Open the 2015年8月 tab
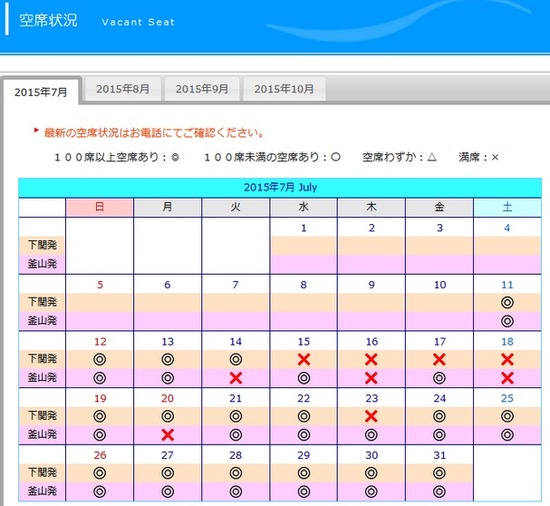The height and width of the screenshot is (506, 550). click(123, 89)
